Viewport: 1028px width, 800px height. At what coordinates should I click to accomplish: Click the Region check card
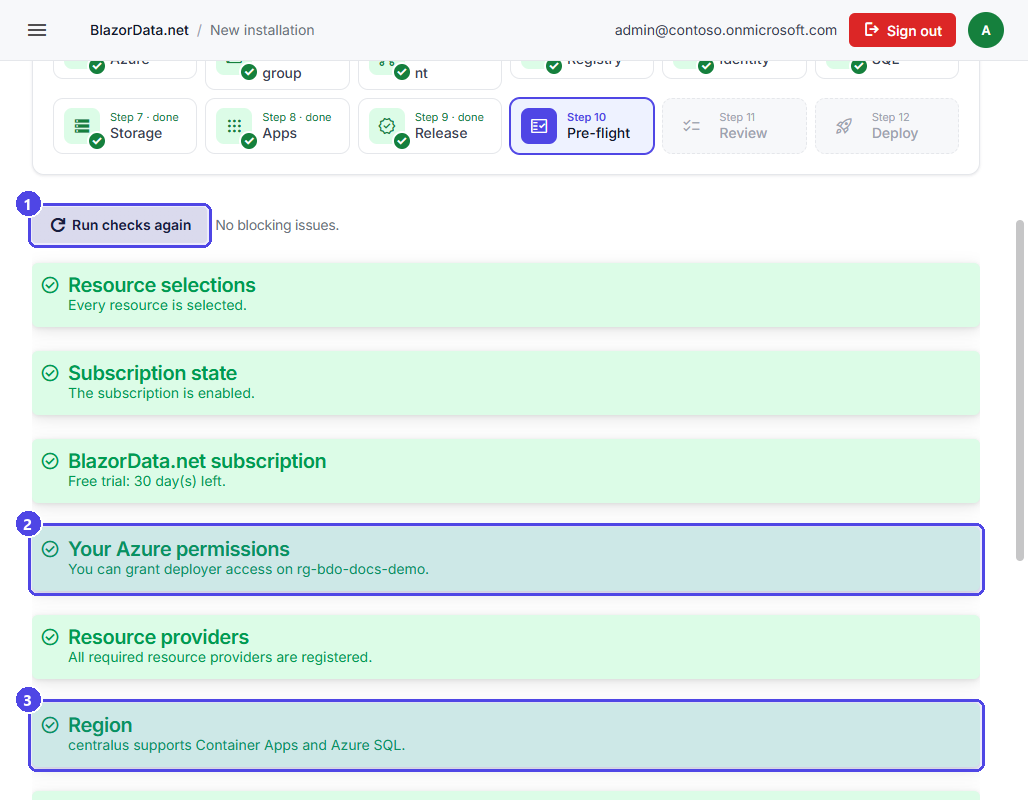click(506, 735)
